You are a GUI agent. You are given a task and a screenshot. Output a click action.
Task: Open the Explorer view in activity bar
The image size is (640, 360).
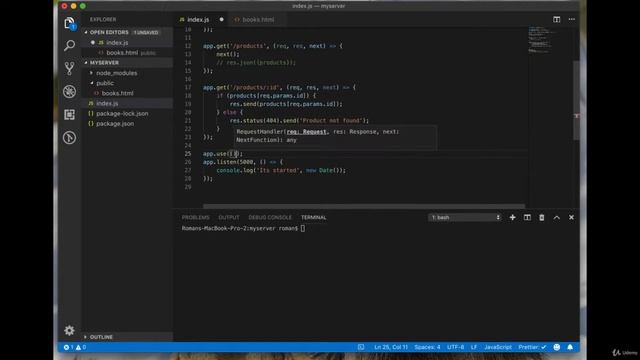[69, 23]
